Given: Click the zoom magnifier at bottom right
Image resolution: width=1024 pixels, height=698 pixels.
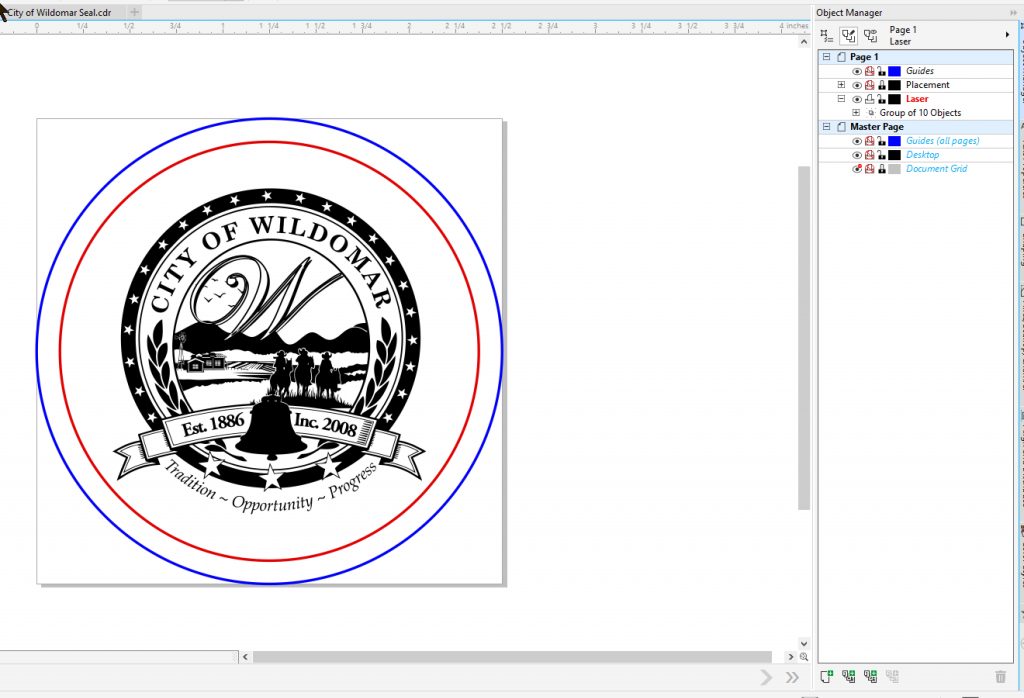Looking at the screenshot, I should point(805,656).
